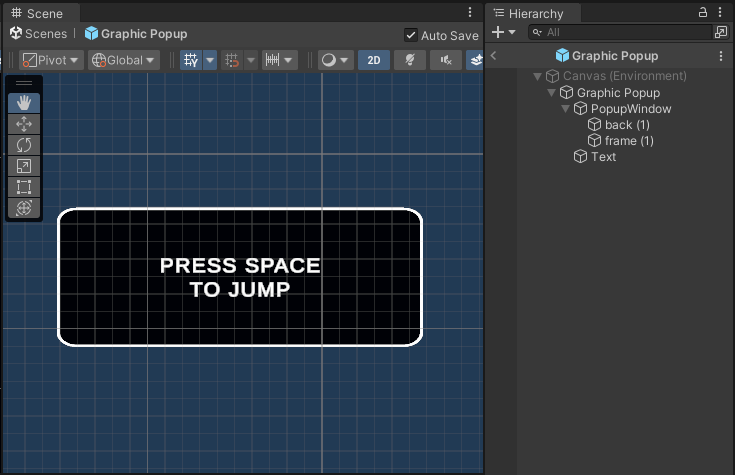Toggle the Auto Save checkbox
Image resolution: width=735 pixels, height=475 pixels.
tap(411, 35)
